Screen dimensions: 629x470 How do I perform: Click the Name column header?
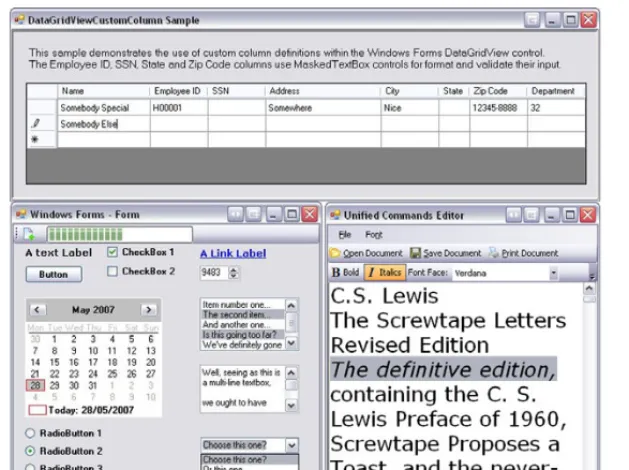(x=104, y=91)
